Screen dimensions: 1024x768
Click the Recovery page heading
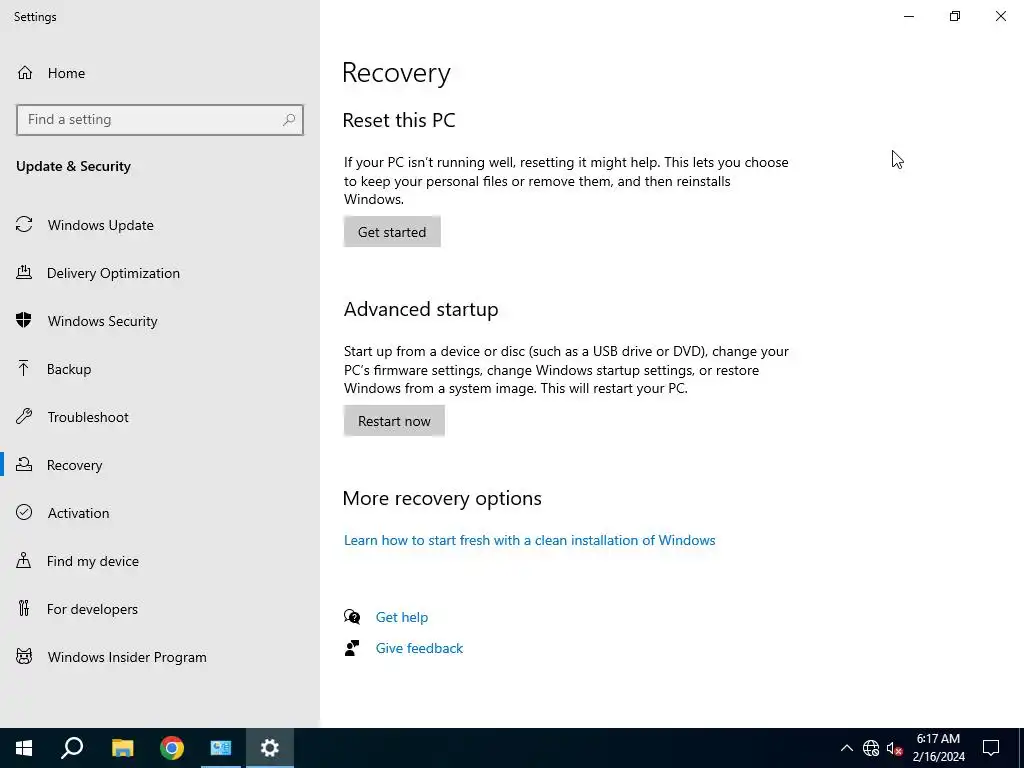coord(396,72)
